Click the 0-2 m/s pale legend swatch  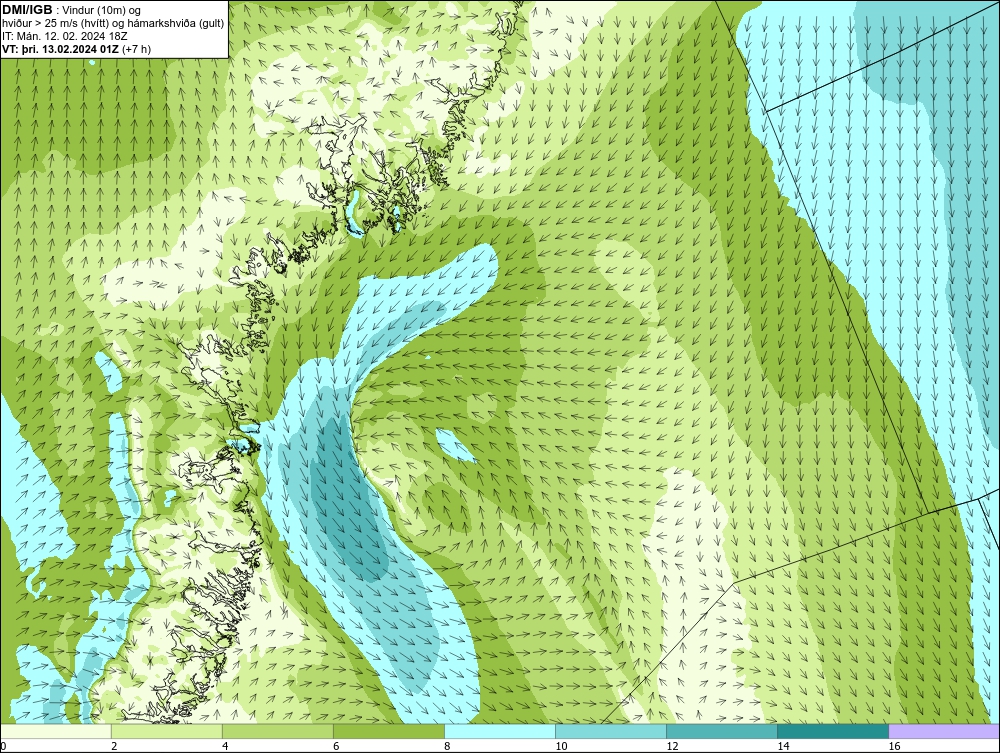[56, 731]
